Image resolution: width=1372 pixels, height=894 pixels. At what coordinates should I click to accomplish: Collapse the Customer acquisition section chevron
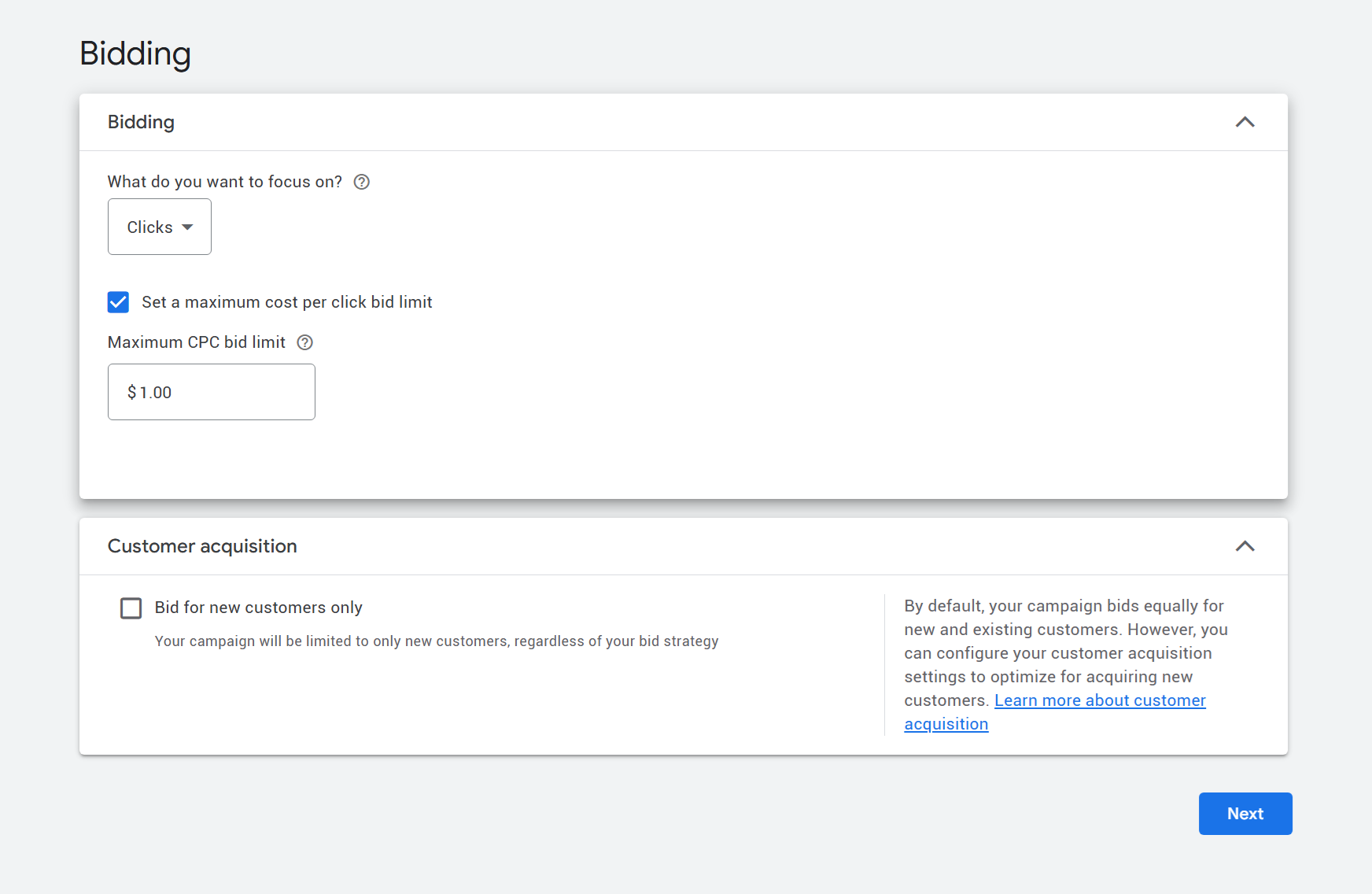[x=1245, y=546]
